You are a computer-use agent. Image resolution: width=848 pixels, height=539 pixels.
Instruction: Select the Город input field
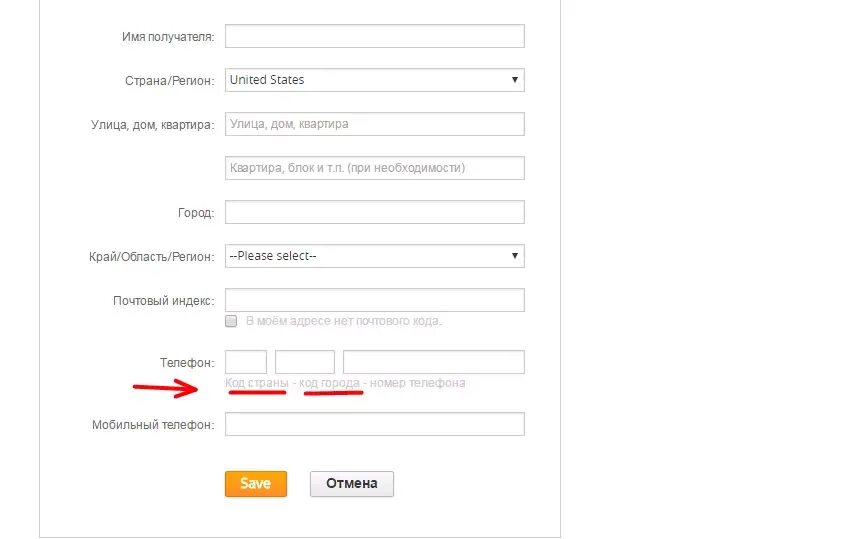point(375,212)
